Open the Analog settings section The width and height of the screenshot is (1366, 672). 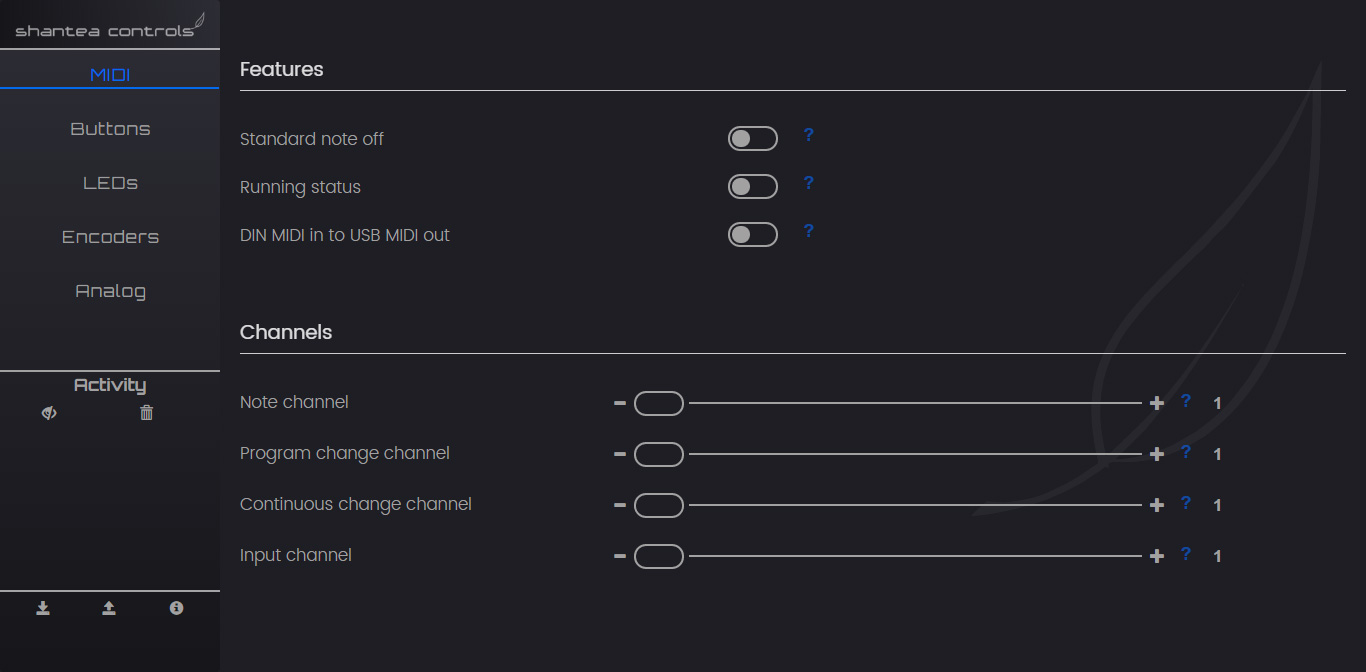(110, 290)
